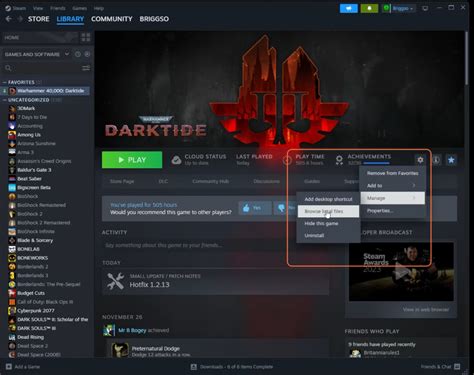
Task: Select Browse local files in submenu
Action: point(328,211)
